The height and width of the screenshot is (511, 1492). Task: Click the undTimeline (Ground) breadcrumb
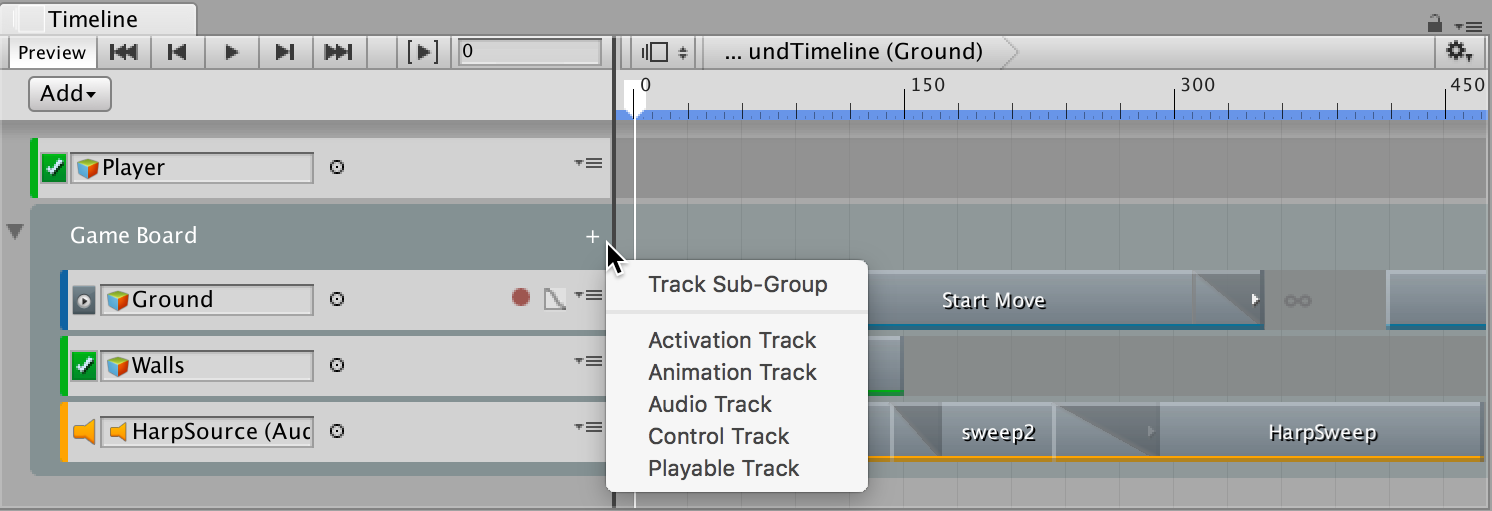[x=853, y=52]
